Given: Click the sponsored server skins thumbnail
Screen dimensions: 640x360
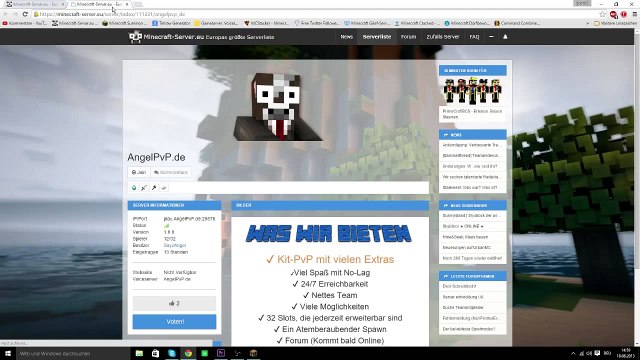Looking at the screenshot, I should click(x=473, y=91).
